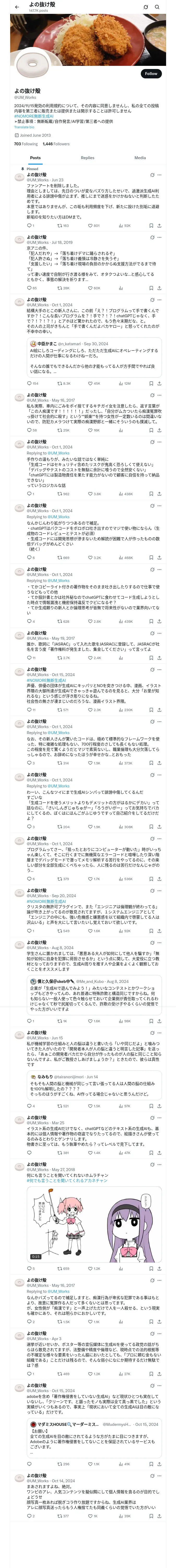Screen dimensions: 176x1568
Task: Reply to the pinned Jun 23 post
Action: (30, 225)
